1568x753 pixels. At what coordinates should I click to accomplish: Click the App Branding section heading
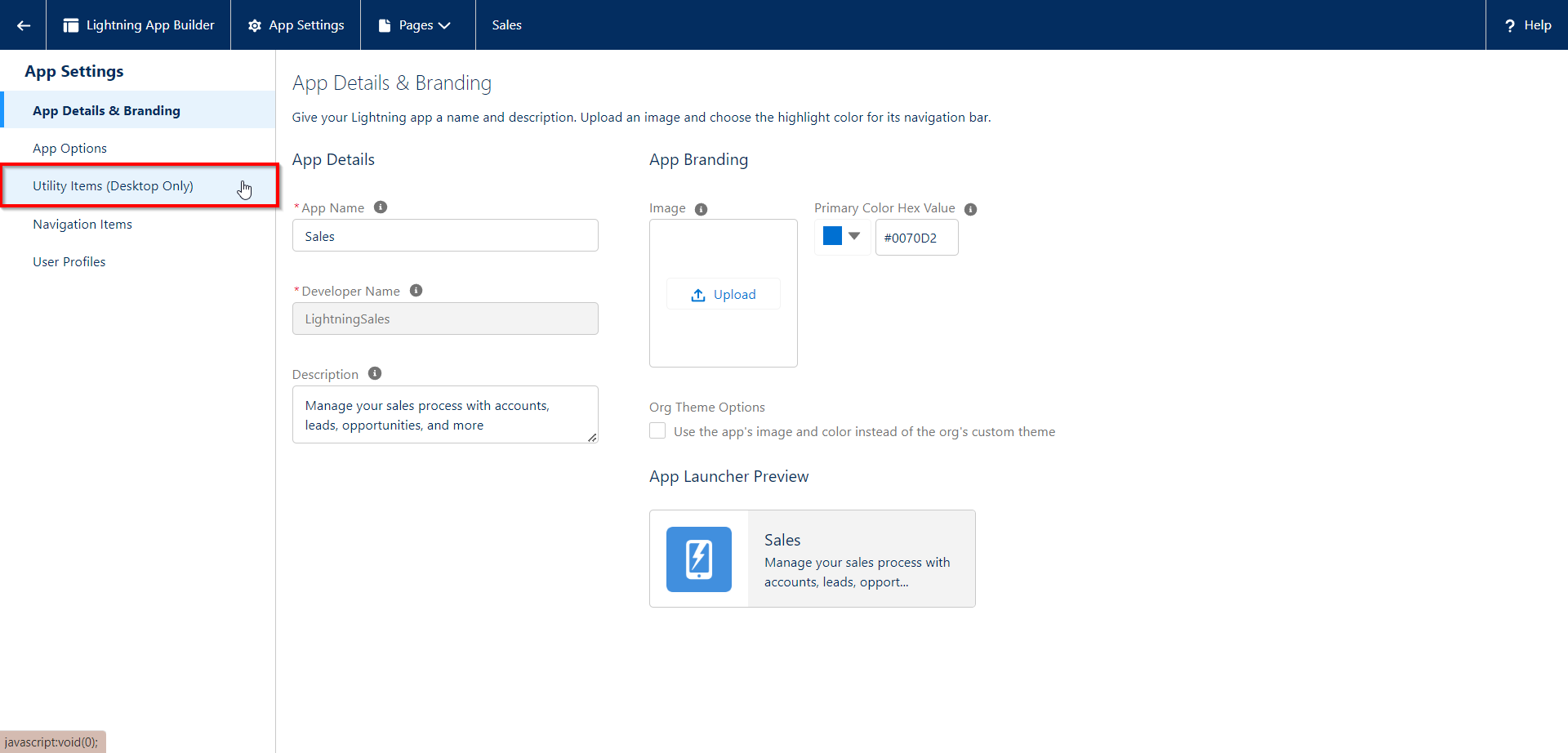[699, 160]
